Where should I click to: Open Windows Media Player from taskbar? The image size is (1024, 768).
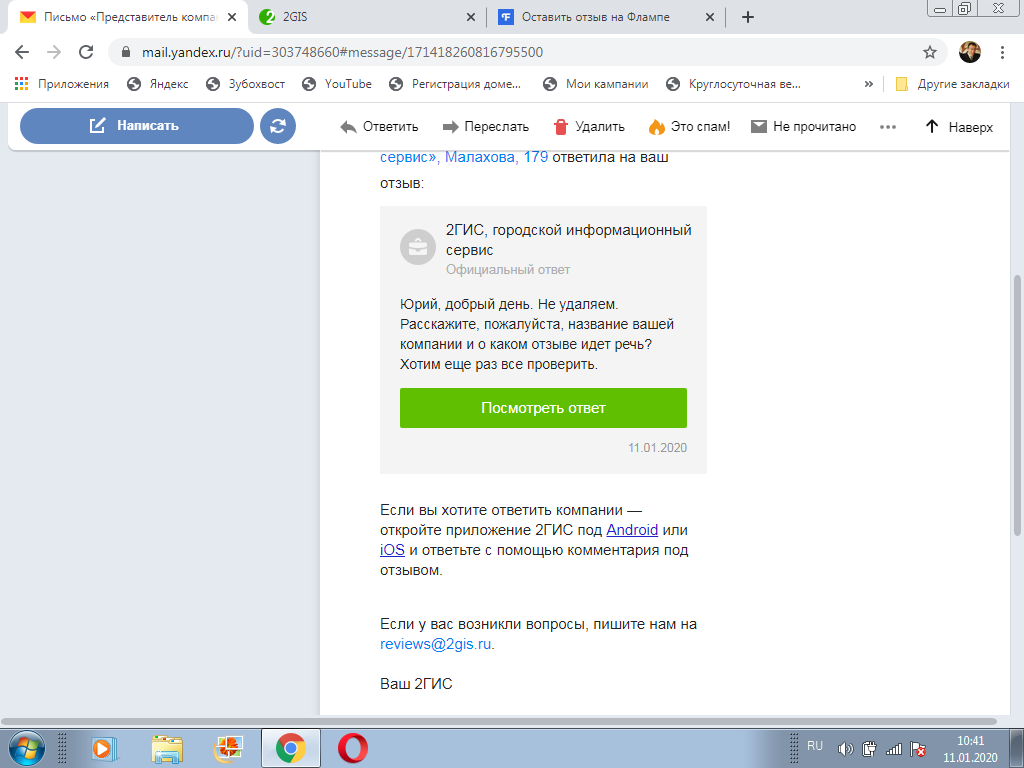pyautogui.click(x=104, y=748)
